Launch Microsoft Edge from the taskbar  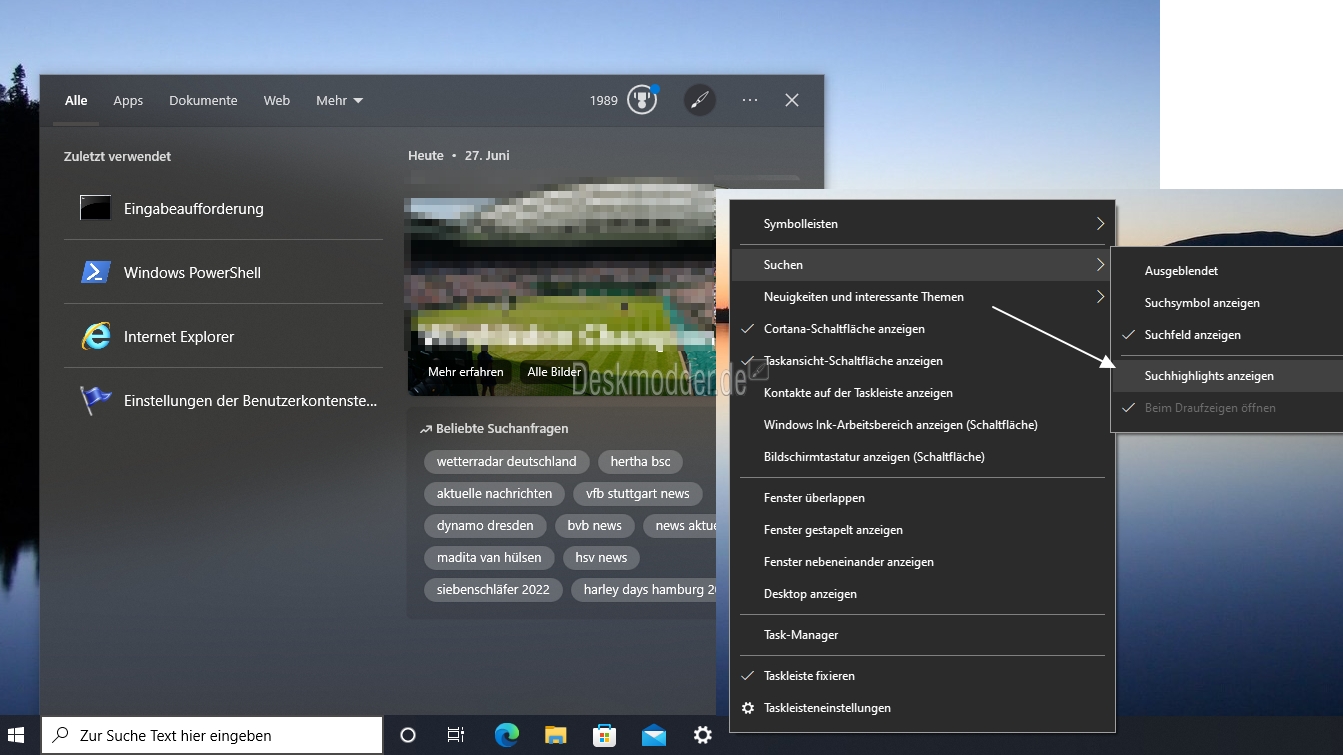507,735
